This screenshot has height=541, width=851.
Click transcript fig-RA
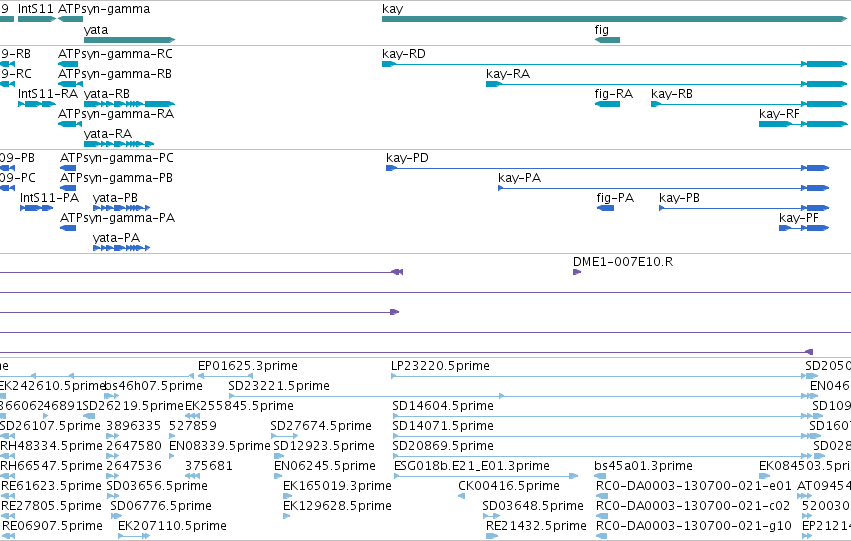[x=607, y=104]
